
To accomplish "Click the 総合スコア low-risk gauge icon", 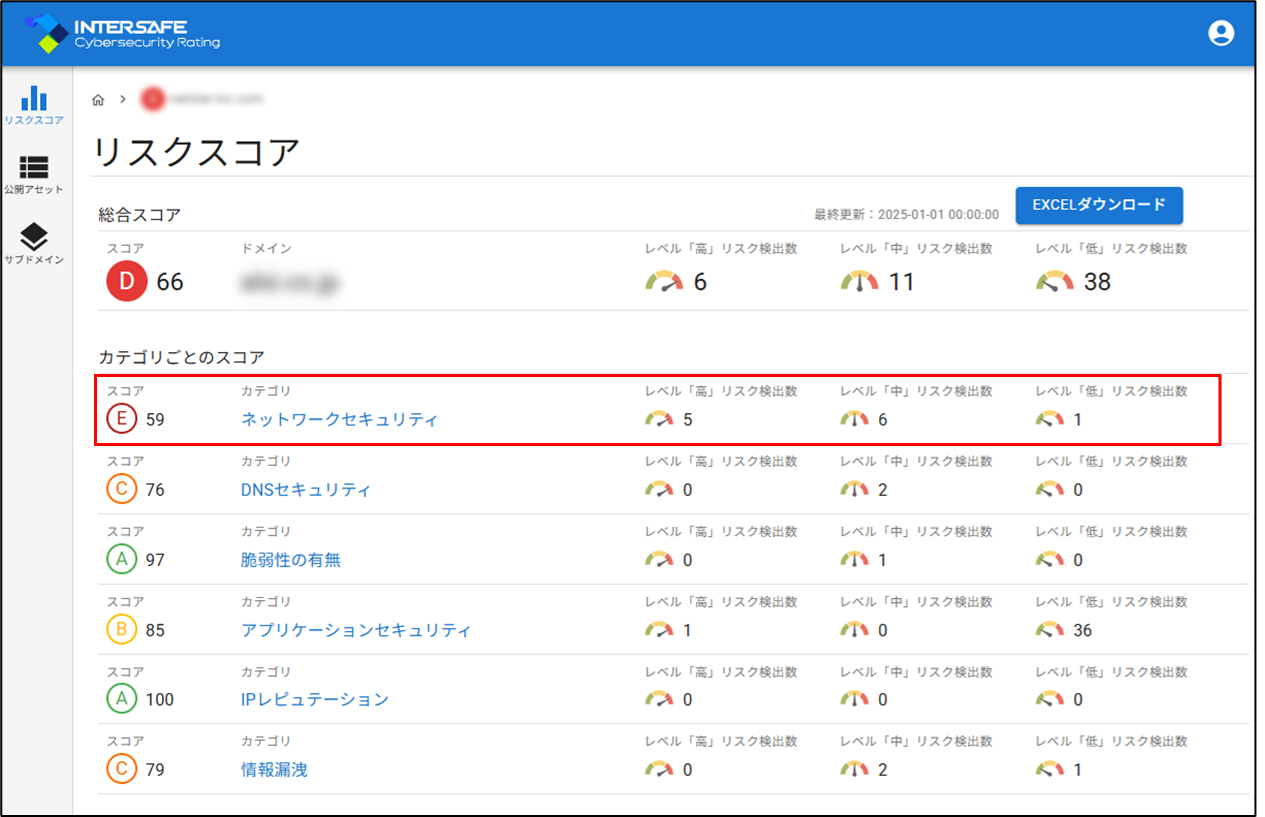I will (x=1055, y=282).
